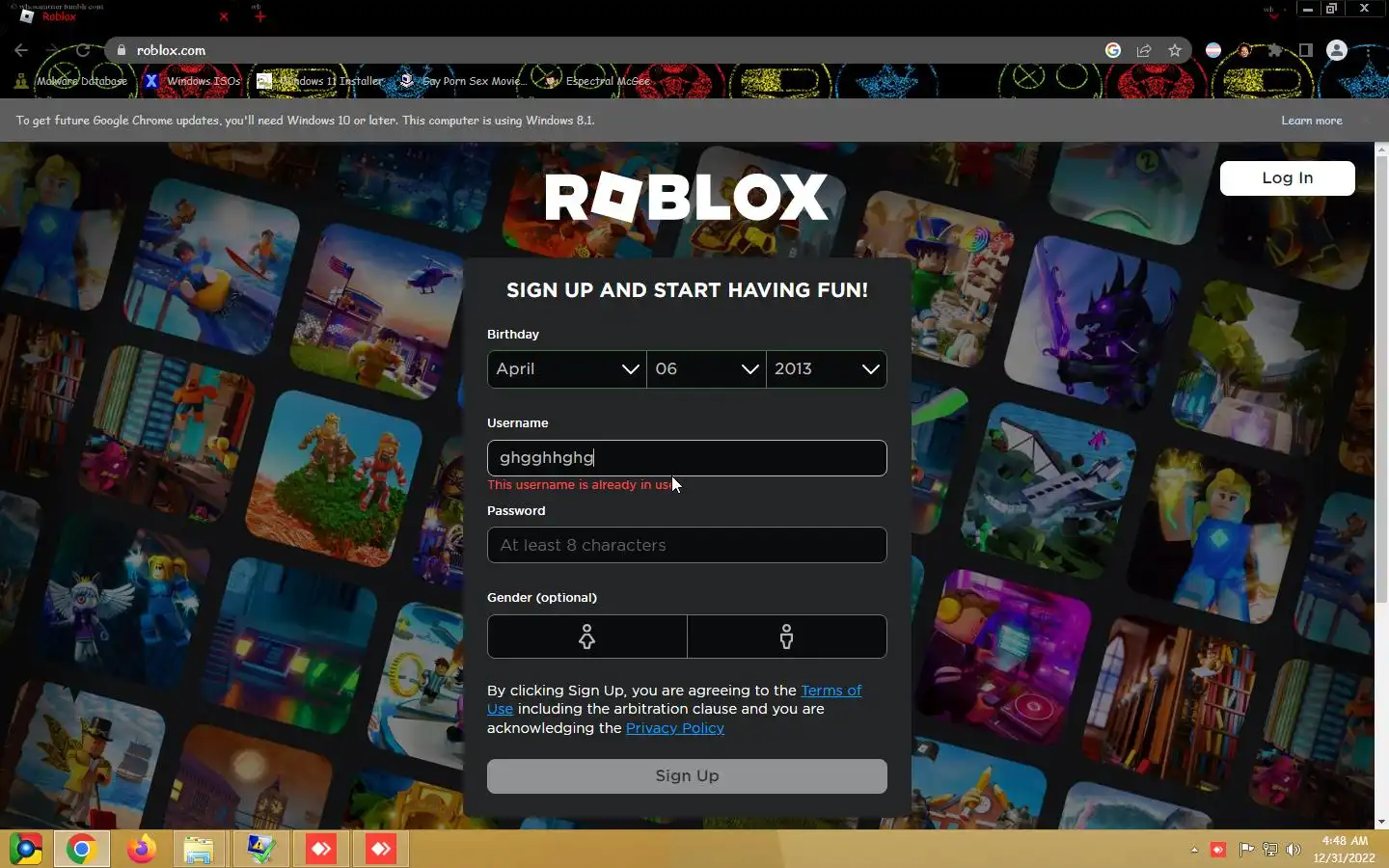The height and width of the screenshot is (868, 1389).
Task: Open the Action Center flag icon
Action: 1246,850
